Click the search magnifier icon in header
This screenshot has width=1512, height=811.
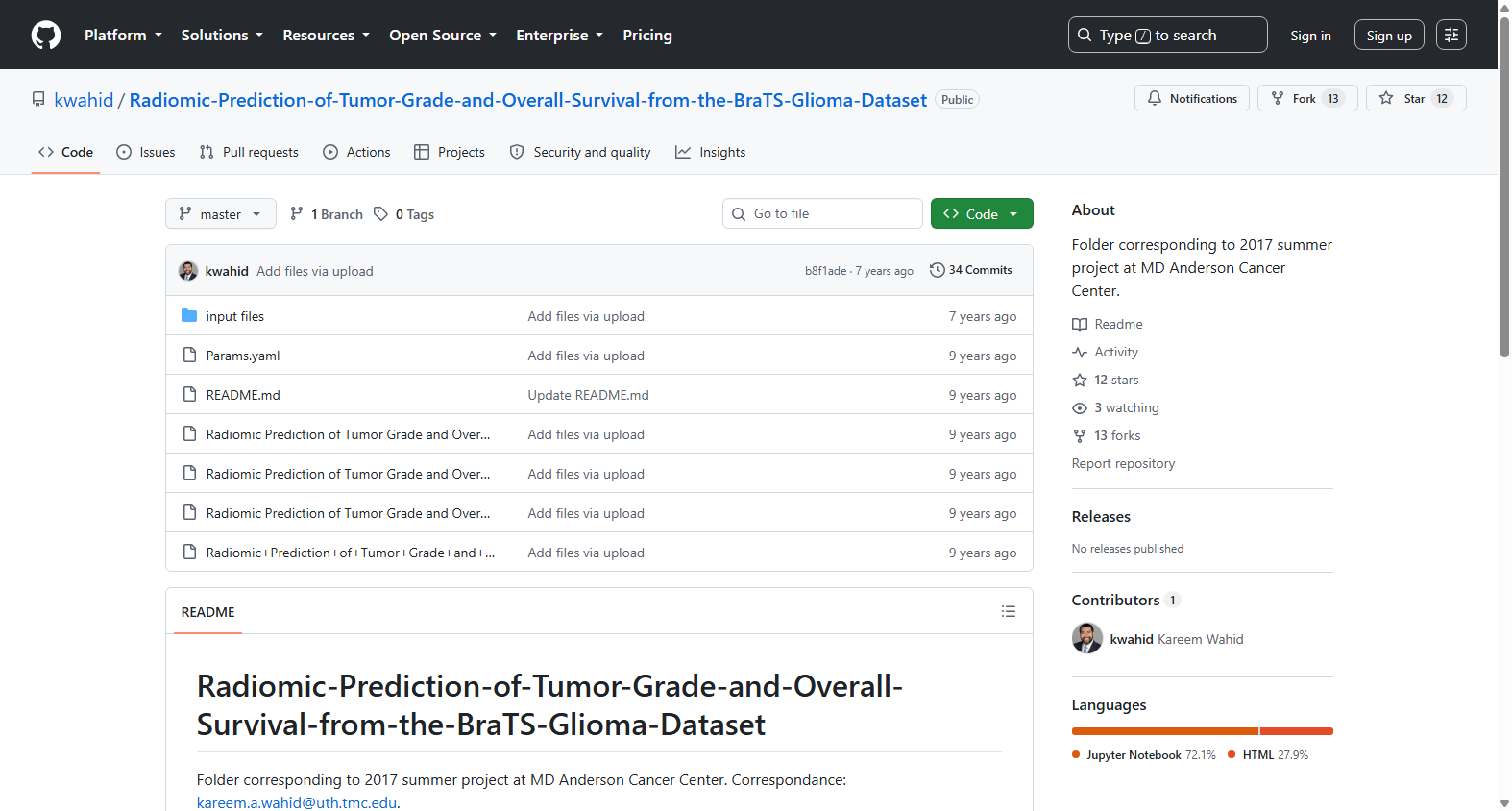pyautogui.click(x=1085, y=36)
